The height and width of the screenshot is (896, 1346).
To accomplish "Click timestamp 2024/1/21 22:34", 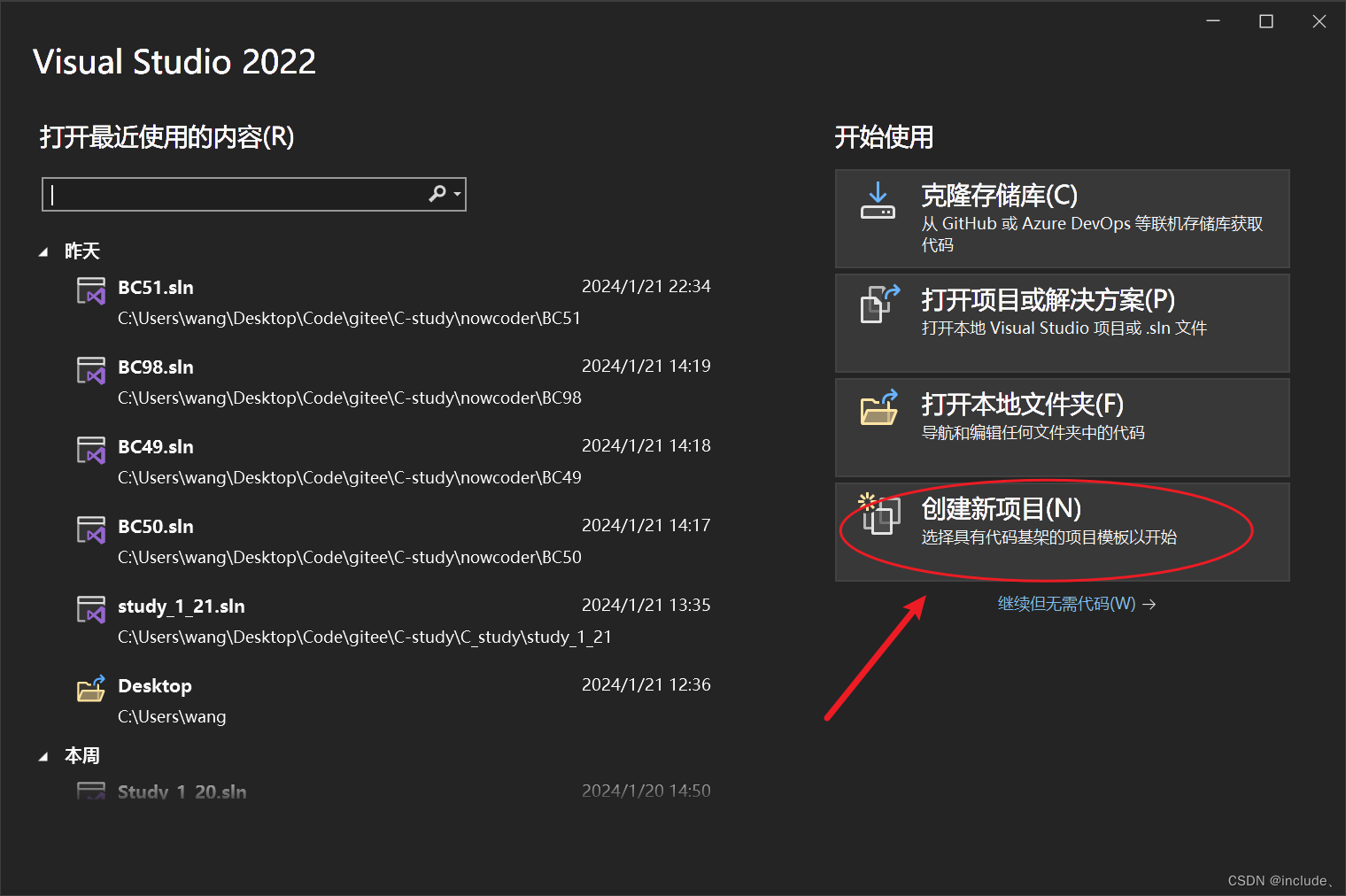I will click(x=646, y=286).
